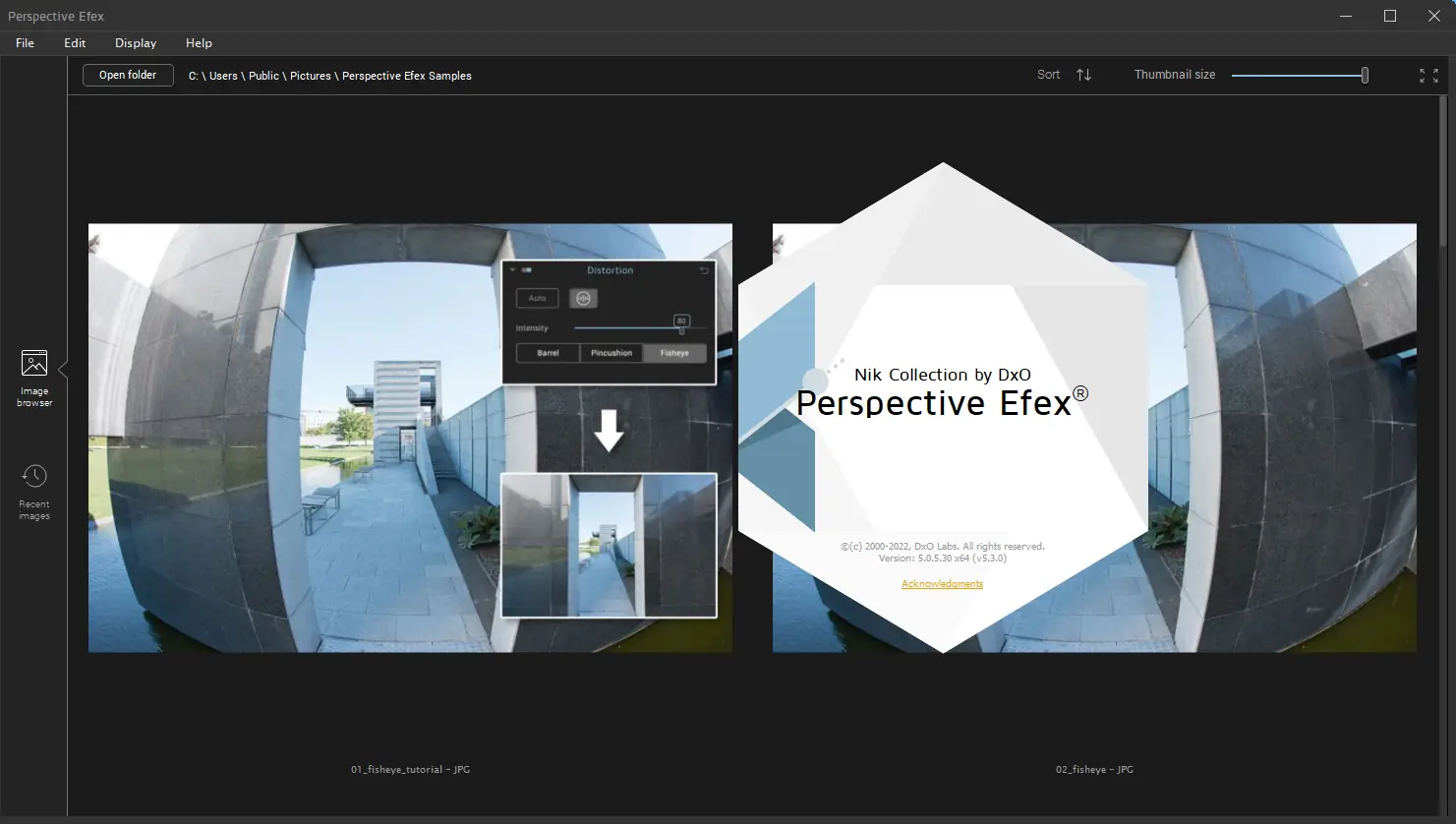The width and height of the screenshot is (1456, 824).
Task: Toggle fullscreen view icon
Action: coord(1428,76)
